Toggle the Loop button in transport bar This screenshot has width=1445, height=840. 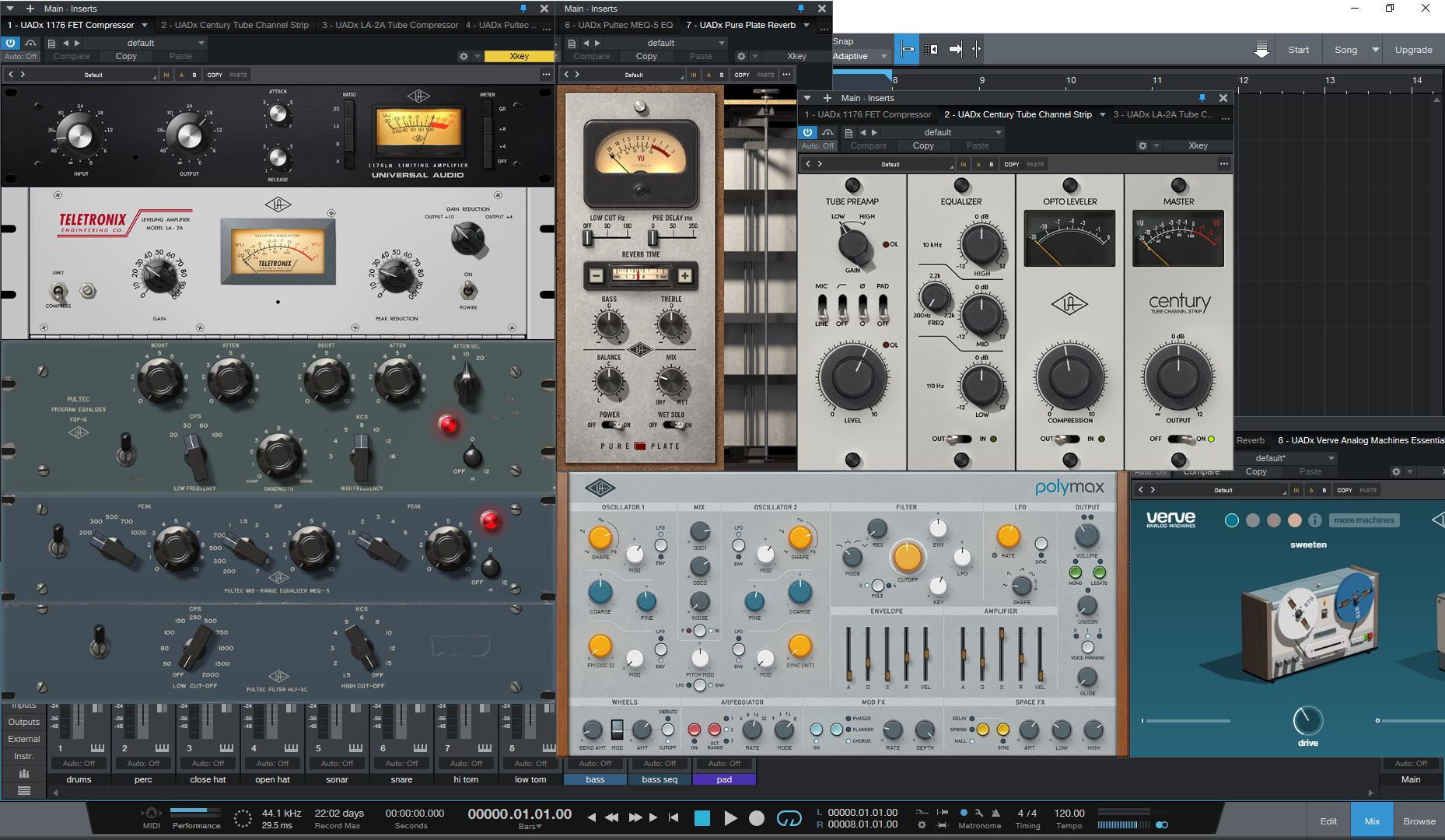(789, 817)
